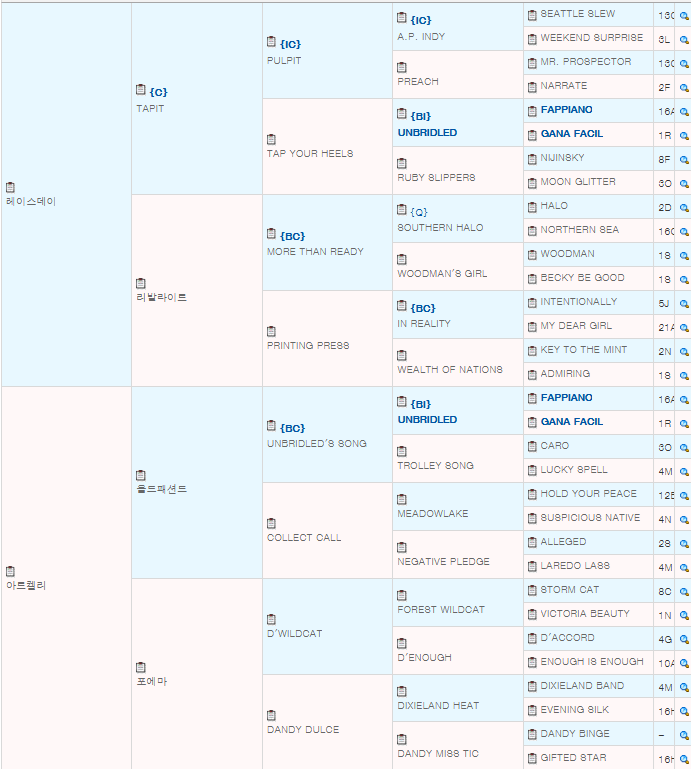Viewport: 691px width, 769px height.
Task: Select the MEADOWLAKE entry
Action: pyautogui.click(x=433, y=513)
